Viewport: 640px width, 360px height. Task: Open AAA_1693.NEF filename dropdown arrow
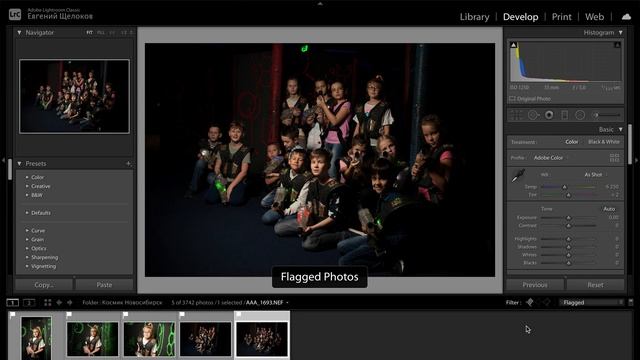287,303
